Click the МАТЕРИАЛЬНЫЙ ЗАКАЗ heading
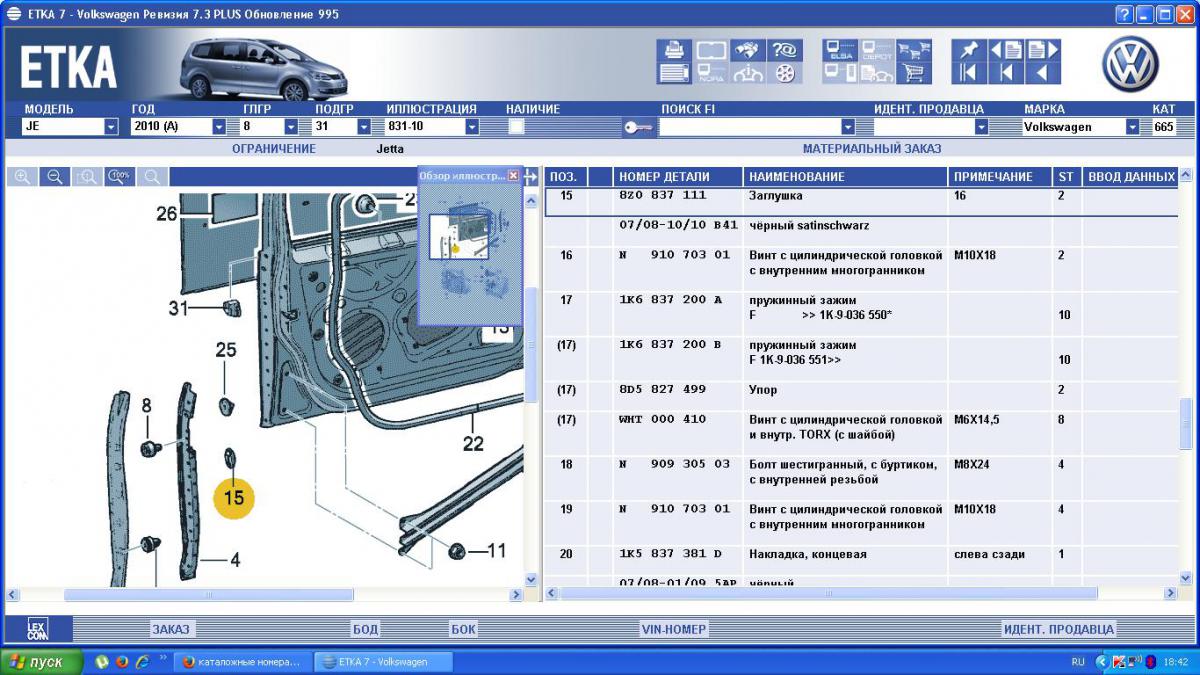1200x675 pixels. (x=872, y=149)
